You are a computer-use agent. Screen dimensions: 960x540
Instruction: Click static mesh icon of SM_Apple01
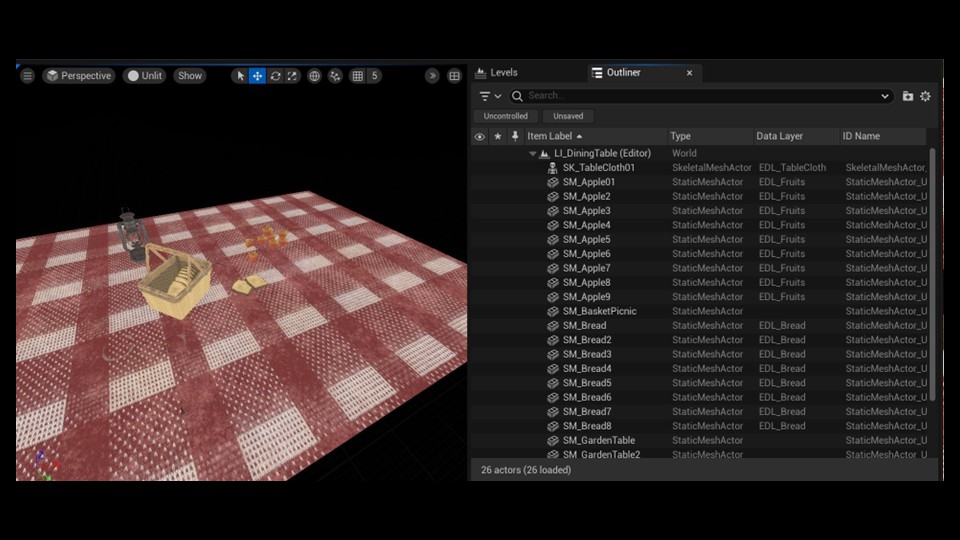(553, 182)
